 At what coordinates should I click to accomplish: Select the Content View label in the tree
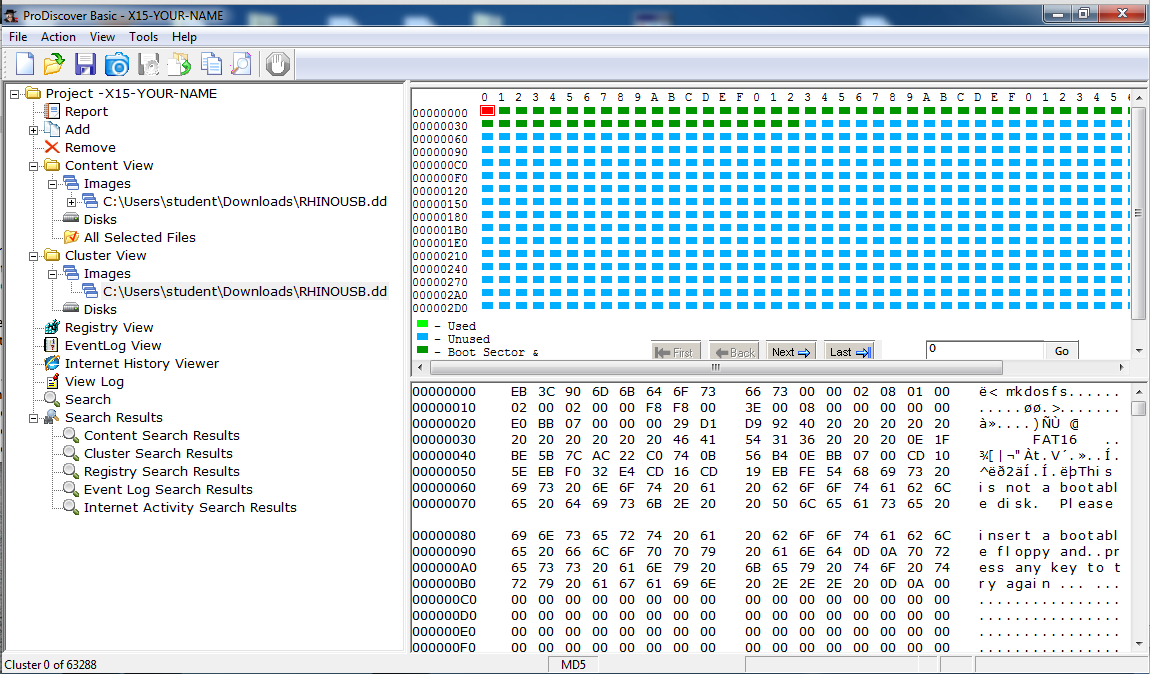109,165
